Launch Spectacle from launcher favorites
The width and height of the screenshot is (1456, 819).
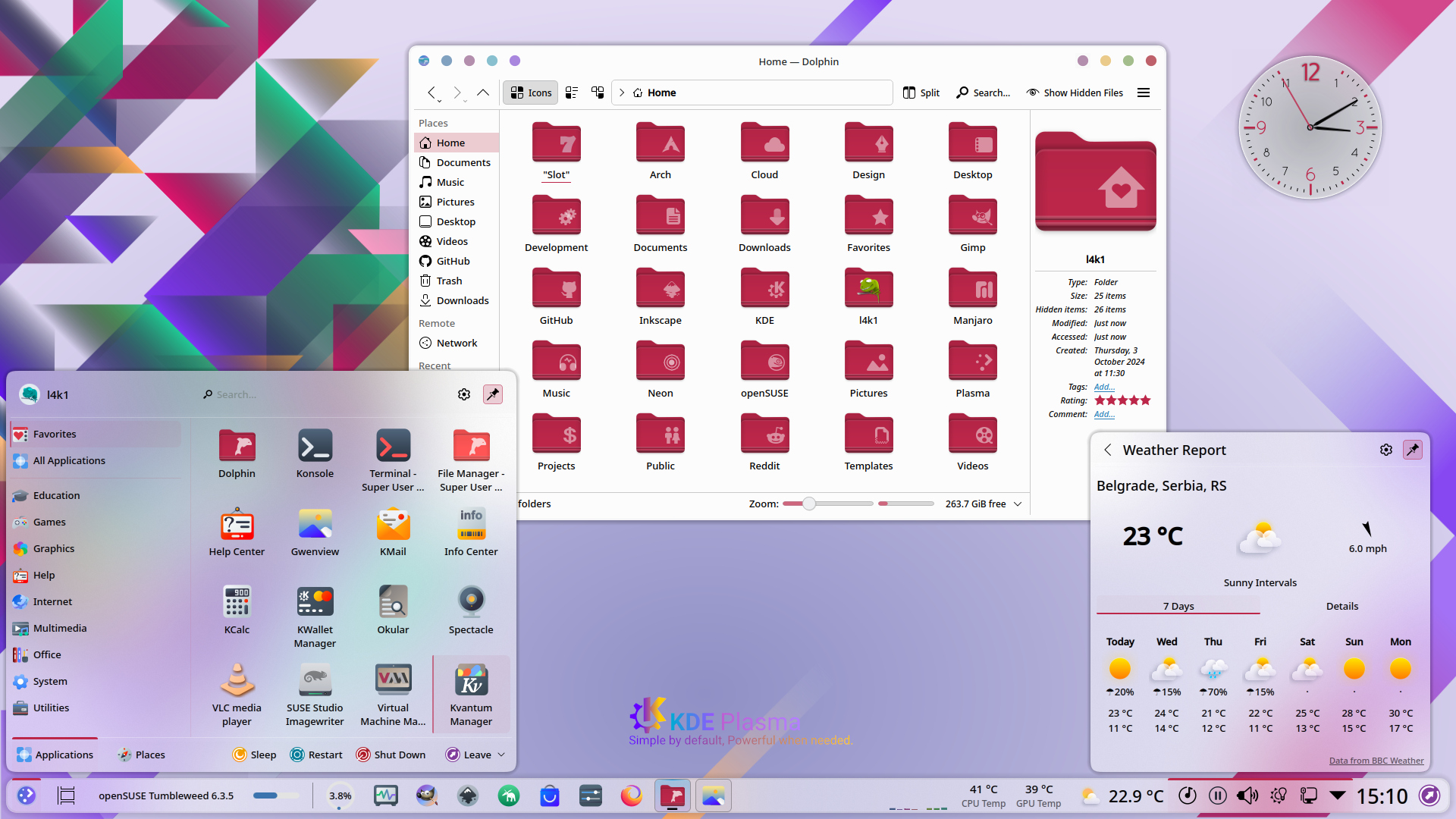pyautogui.click(x=471, y=610)
